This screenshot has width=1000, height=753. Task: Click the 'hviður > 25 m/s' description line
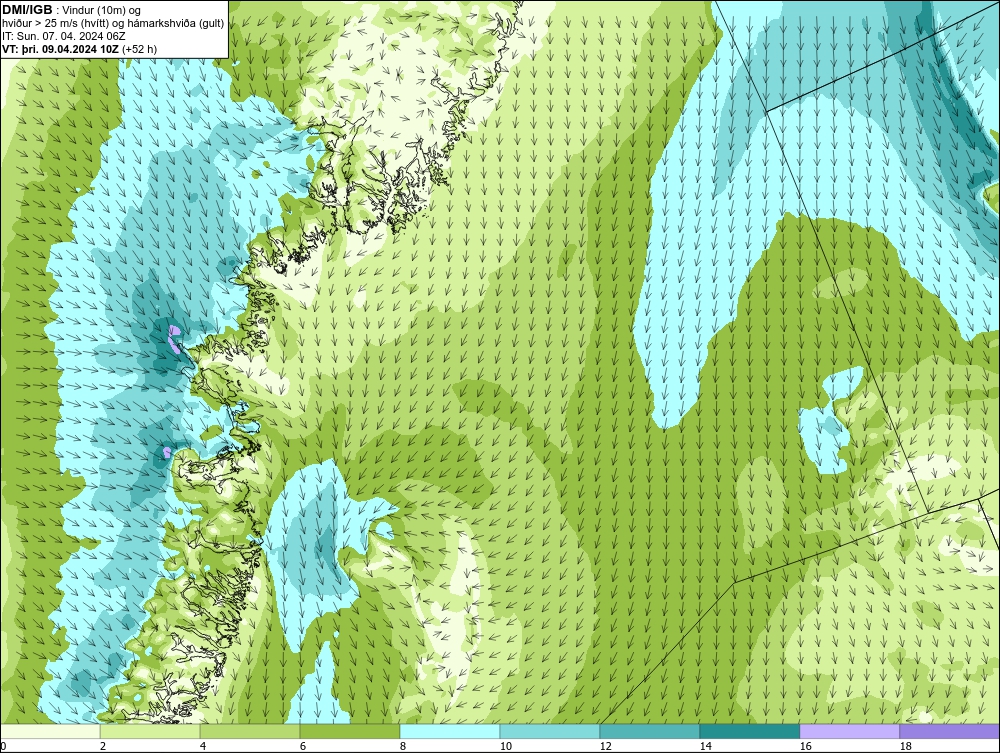[113, 24]
